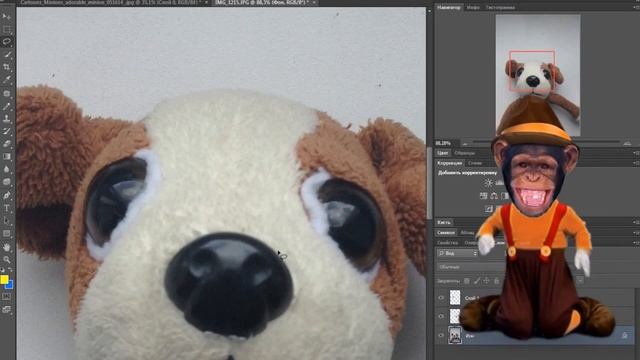Select the background layer thumbnail

pos(455,335)
